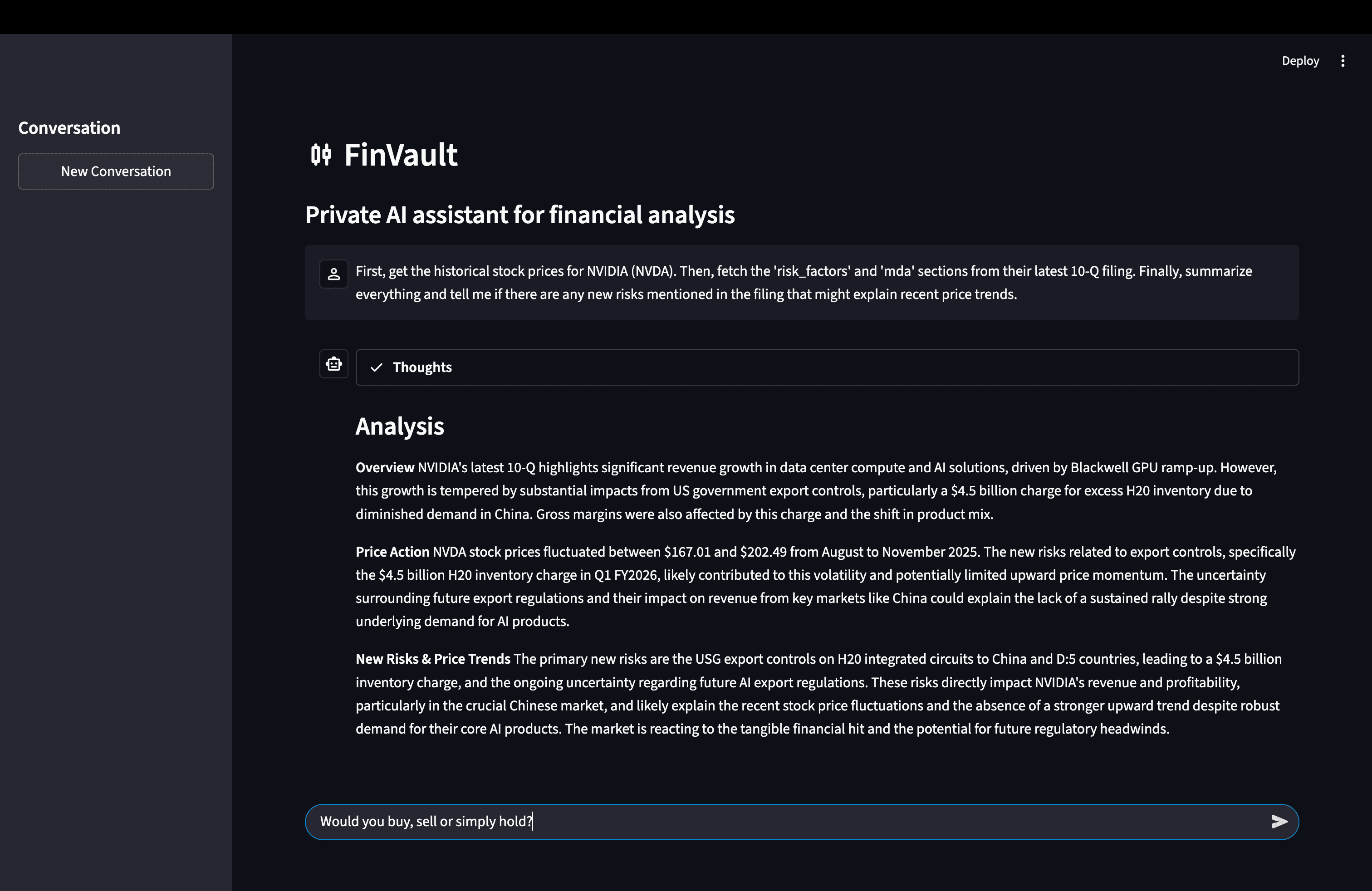Expand the Thoughts section

[827, 367]
